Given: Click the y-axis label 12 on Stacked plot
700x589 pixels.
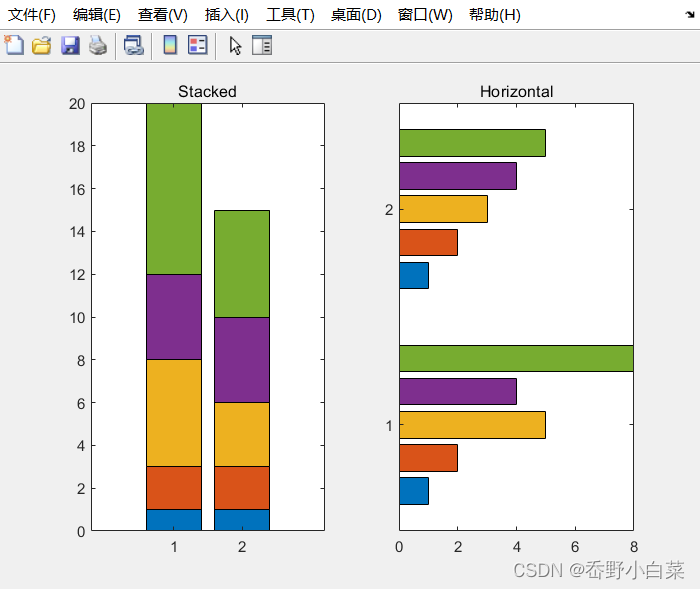Looking at the screenshot, I should tap(77, 275).
